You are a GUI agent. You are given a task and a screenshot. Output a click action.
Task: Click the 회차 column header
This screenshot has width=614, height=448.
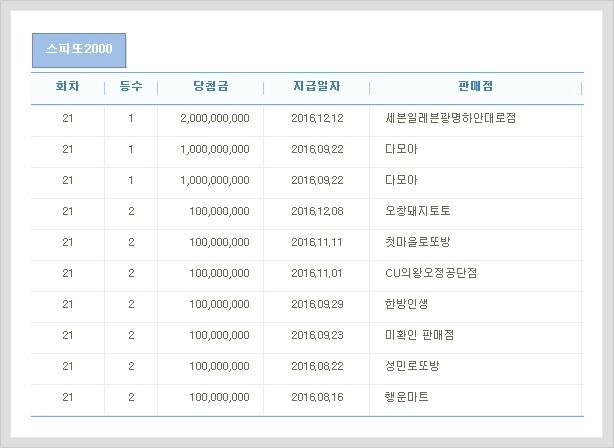tap(67, 86)
